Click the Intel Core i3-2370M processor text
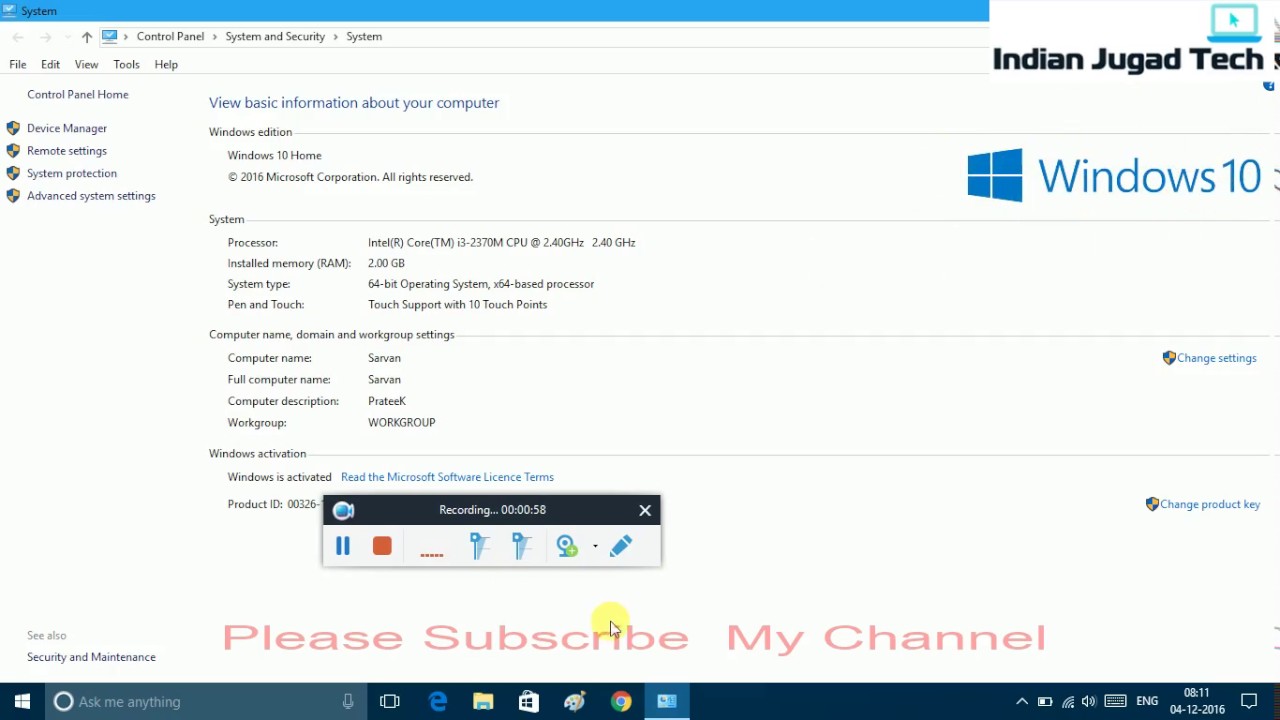 [501, 242]
